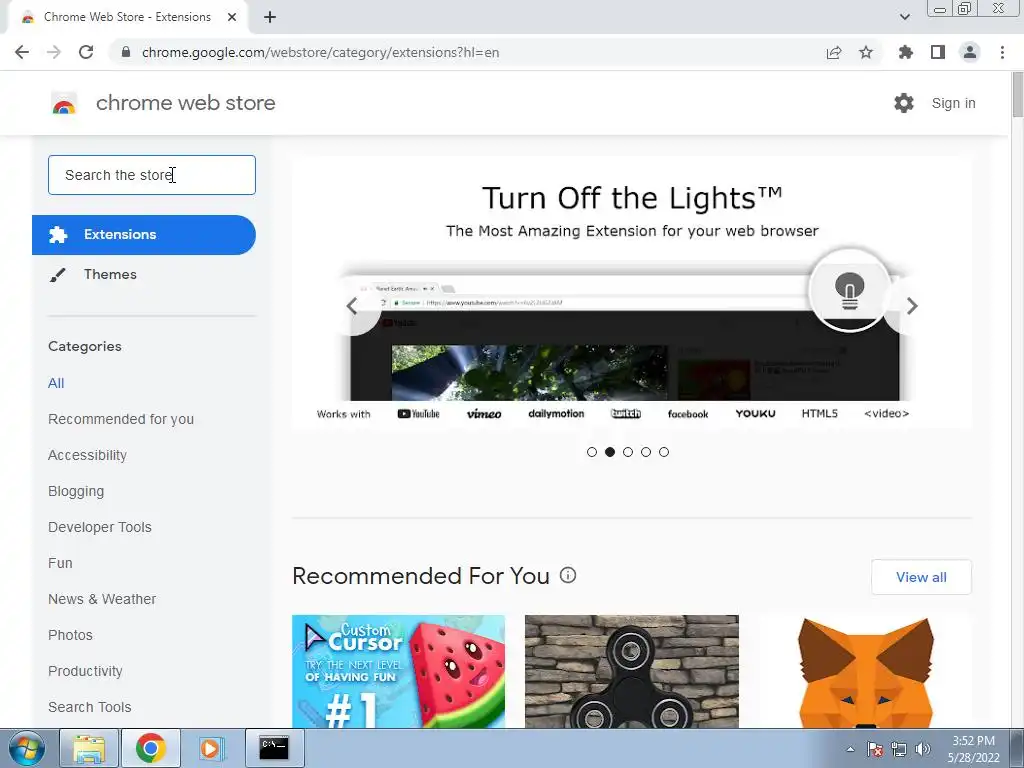Click the page vertical scrollbar thumb

(x=1017, y=95)
